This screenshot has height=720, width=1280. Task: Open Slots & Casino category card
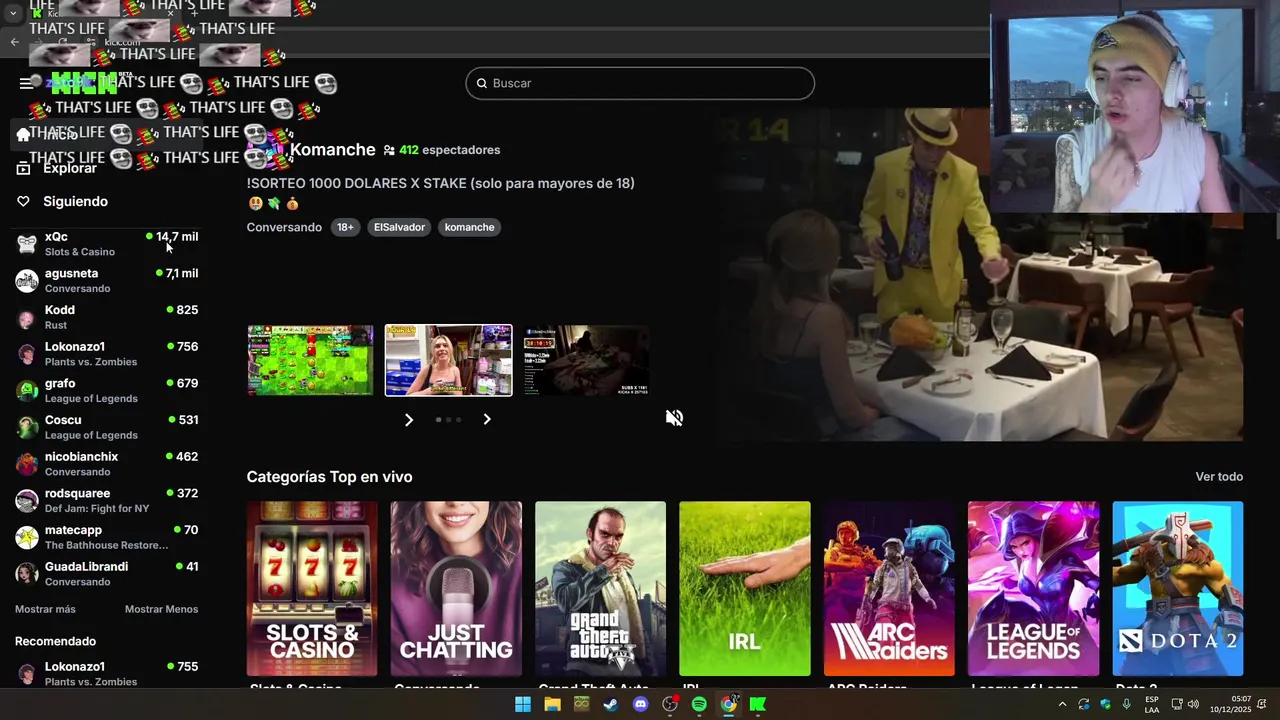pyautogui.click(x=312, y=589)
